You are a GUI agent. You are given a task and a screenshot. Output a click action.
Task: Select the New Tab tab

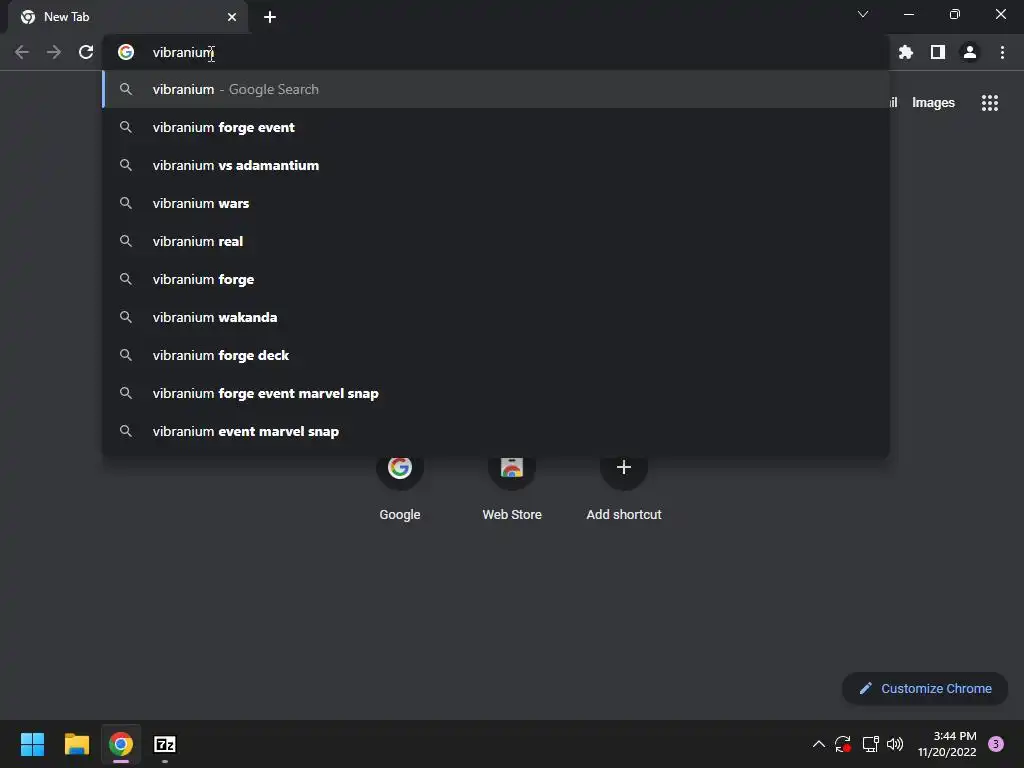tap(128, 17)
